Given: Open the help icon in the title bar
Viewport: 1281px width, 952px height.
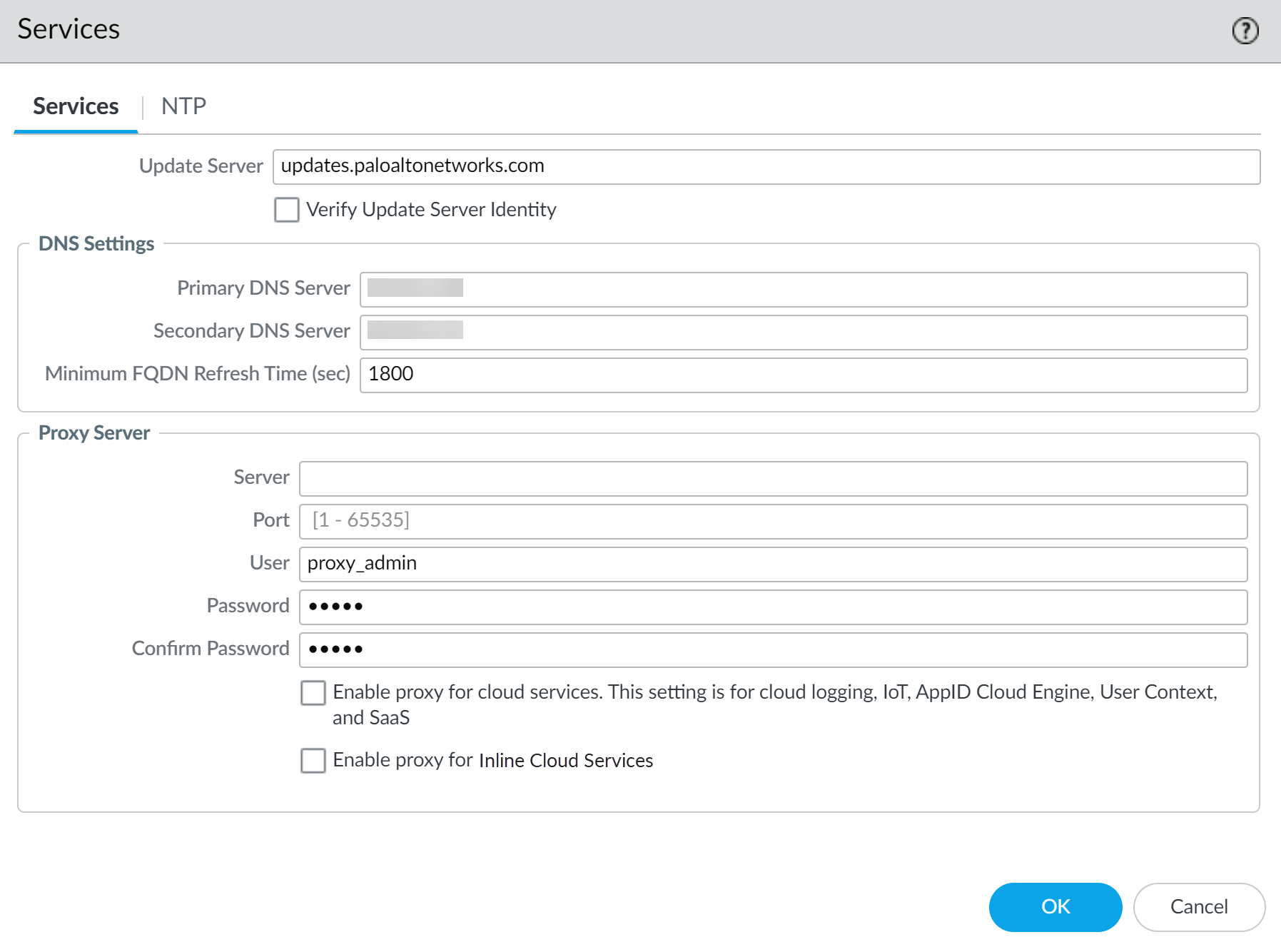Looking at the screenshot, I should (1245, 31).
